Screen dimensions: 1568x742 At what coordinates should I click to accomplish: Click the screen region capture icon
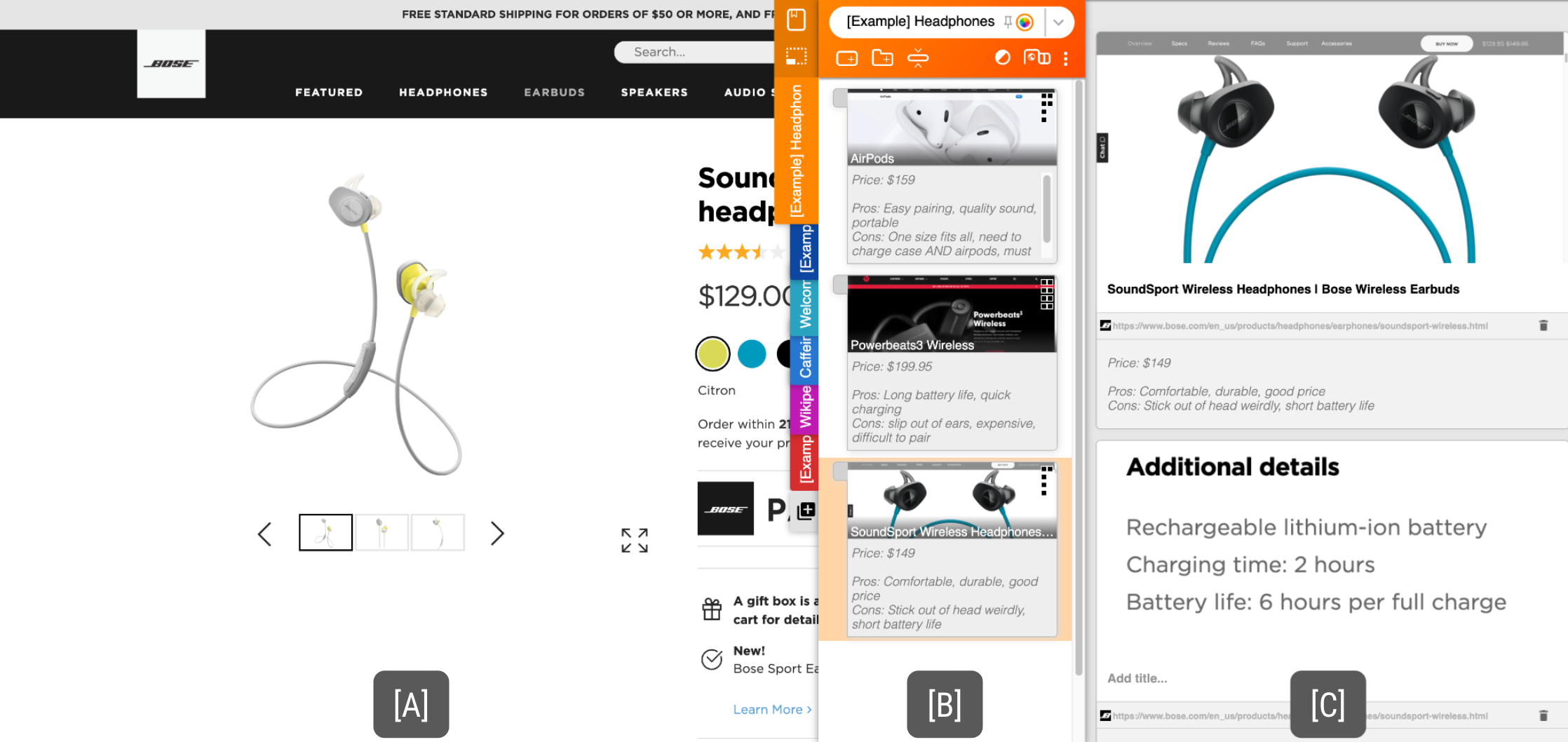[796, 56]
